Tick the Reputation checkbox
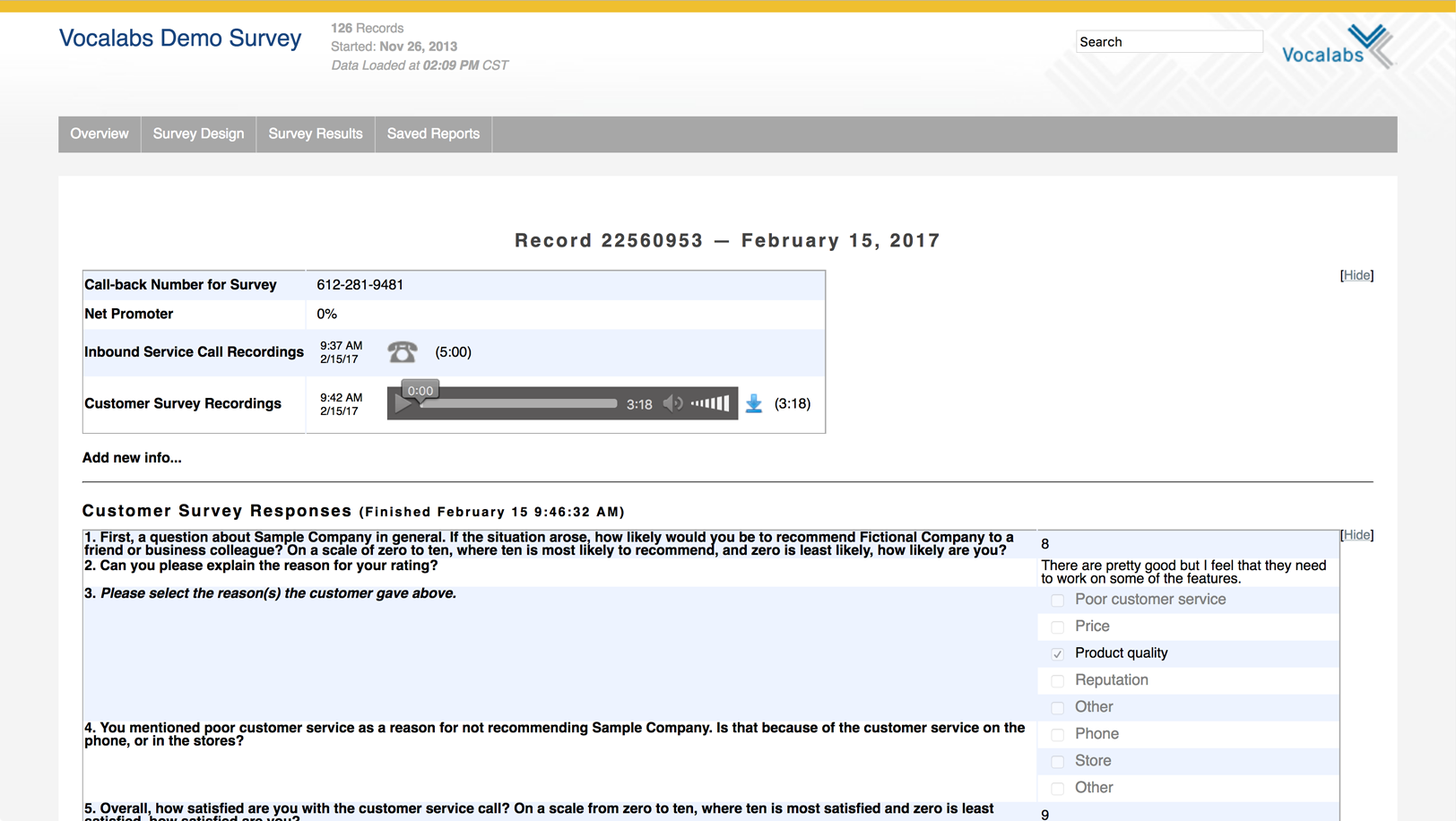Viewport: 1456px width, 821px height. click(1058, 681)
